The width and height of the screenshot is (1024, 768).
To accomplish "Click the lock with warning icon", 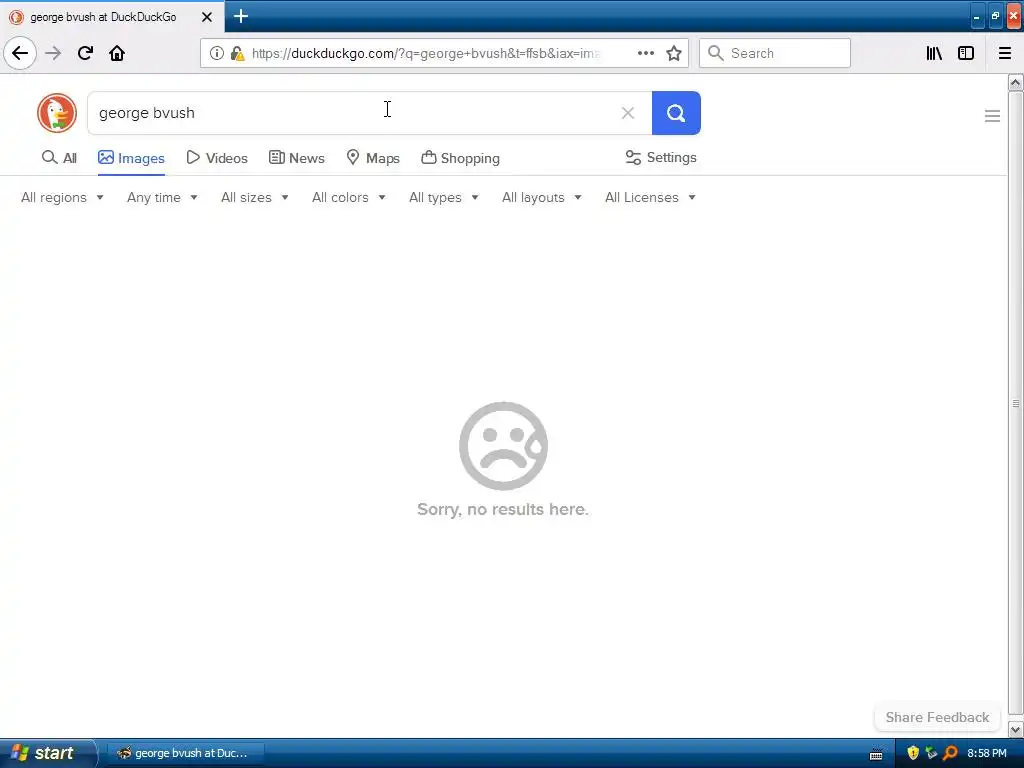I will click(x=238, y=53).
